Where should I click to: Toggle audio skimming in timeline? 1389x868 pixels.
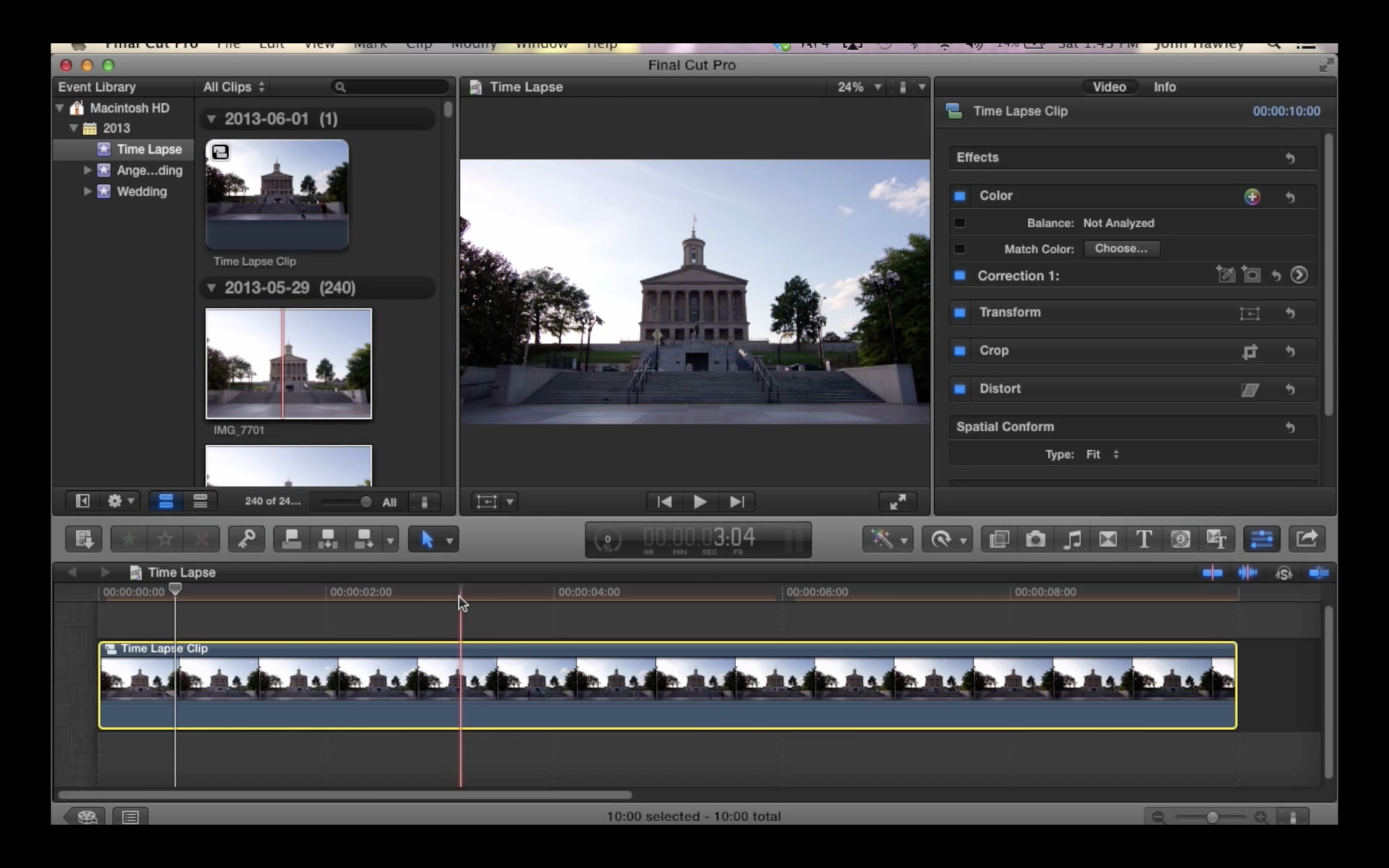(x=1247, y=573)
